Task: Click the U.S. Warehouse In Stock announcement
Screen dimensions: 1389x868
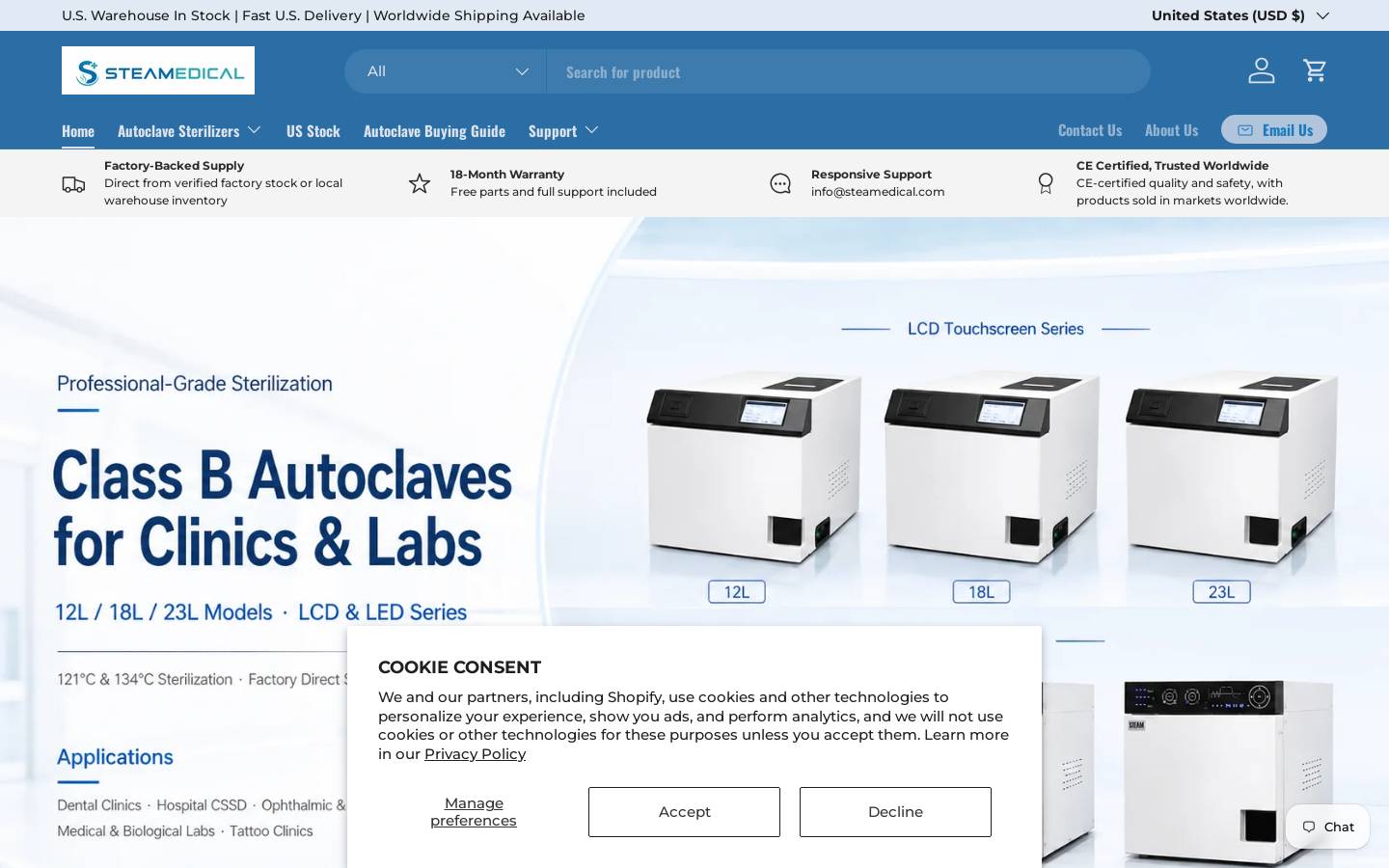Action: pos(323,15)
